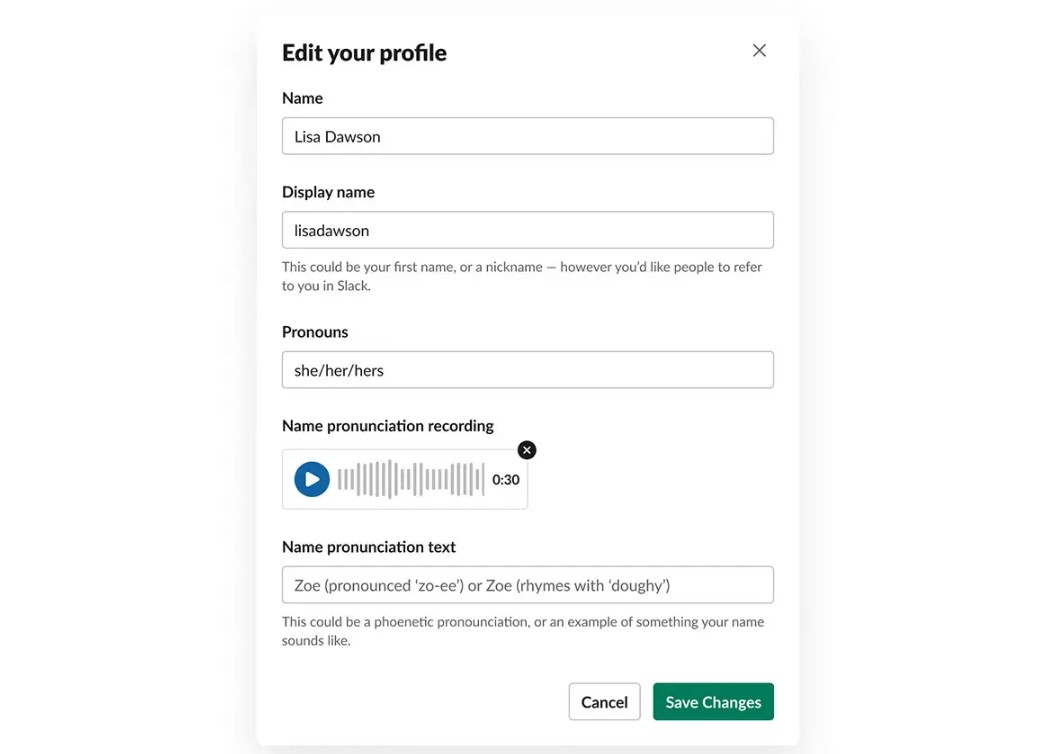Screen dimensions: 1045x754
Task: Click the audio waveform of the recording
Action: (411, 479)
